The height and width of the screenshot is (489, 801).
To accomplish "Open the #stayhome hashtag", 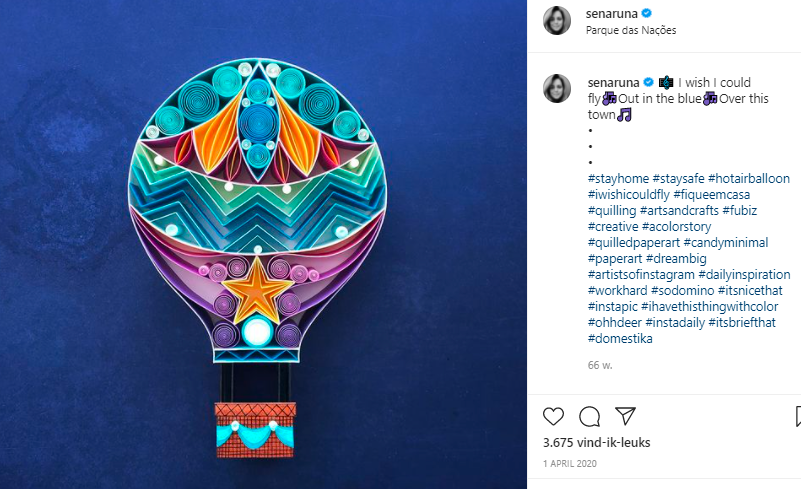I will pyautogui.click(x=618, y=179).
